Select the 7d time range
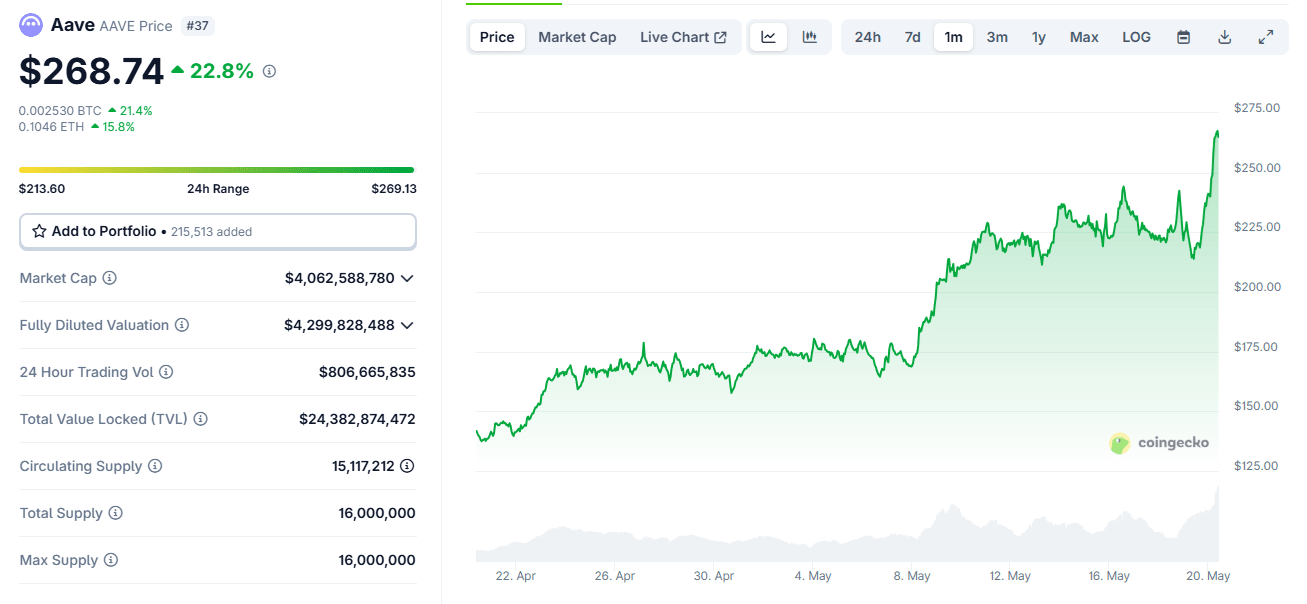The height and width of the screenshot is (604, 1307). tap(912, 37)
